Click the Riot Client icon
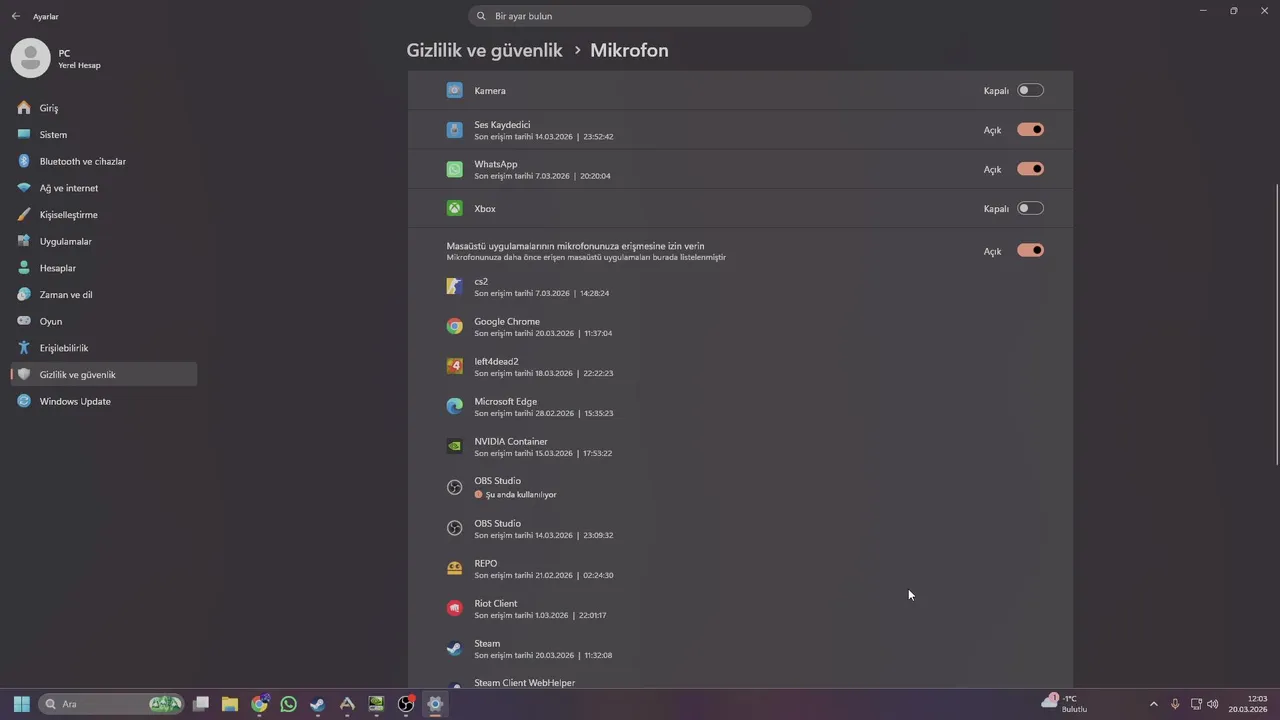Image resolution: width=1280 pixels, height=720 pixels. 455,608
